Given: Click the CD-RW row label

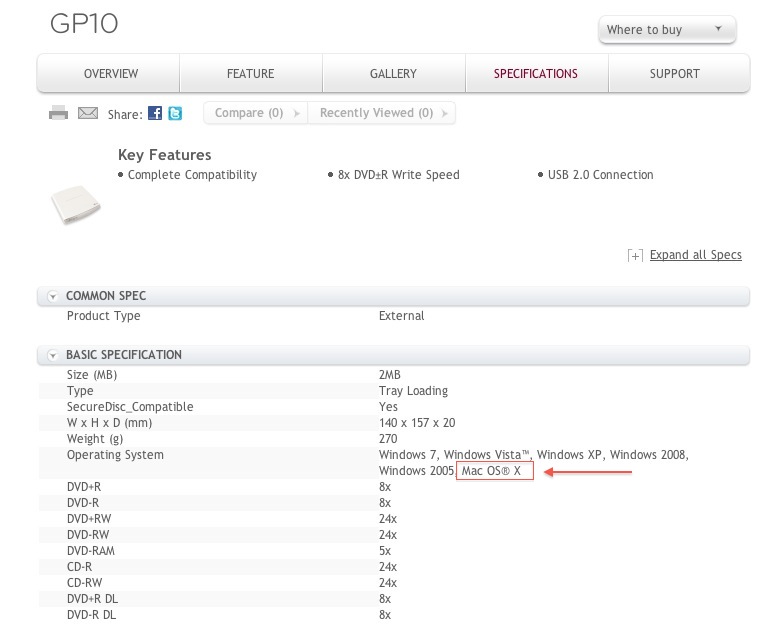Looking at the screenshot, I should pyautogui.click(x=84, y=583).
